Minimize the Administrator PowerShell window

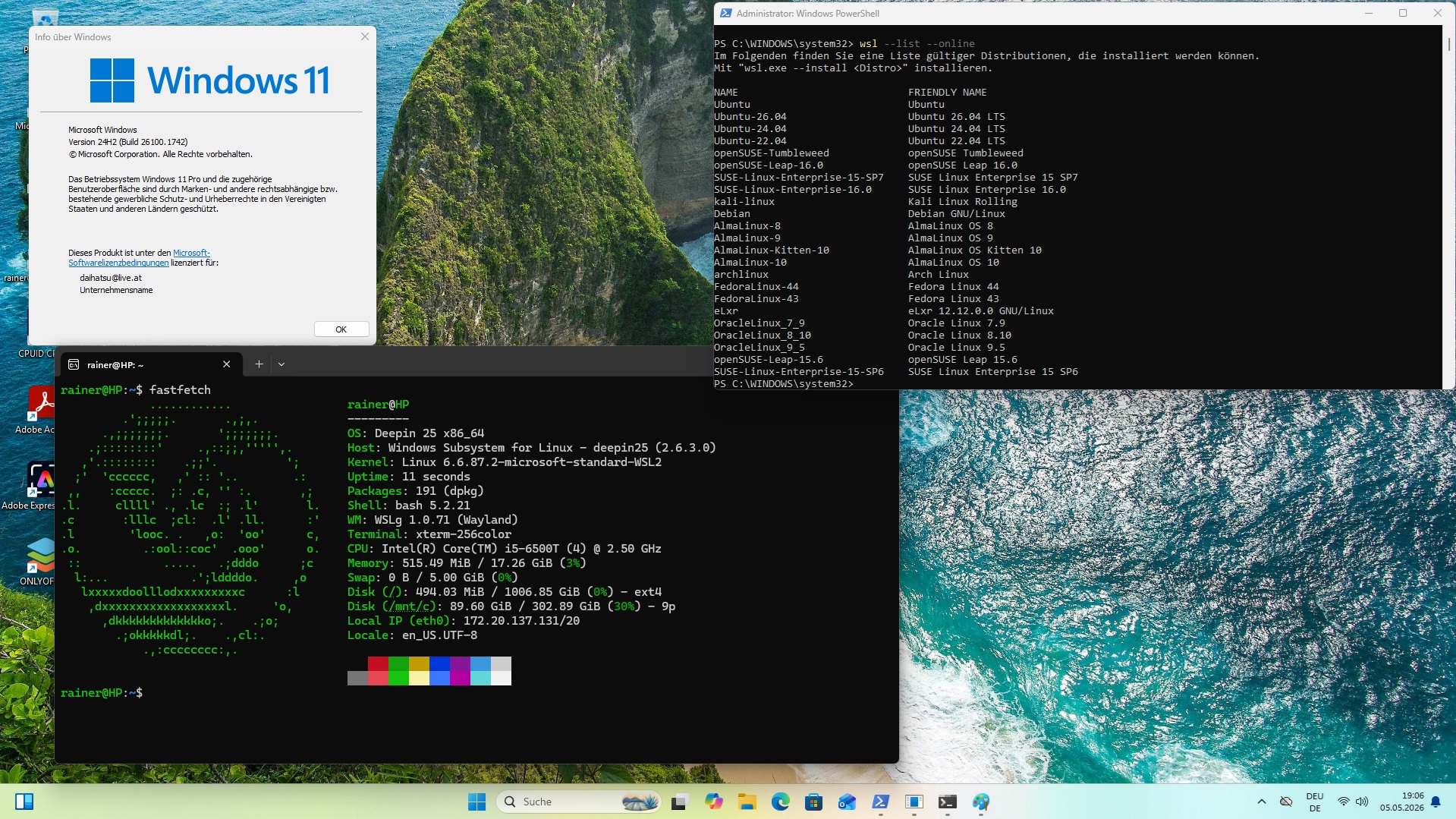click(1370, 13)
